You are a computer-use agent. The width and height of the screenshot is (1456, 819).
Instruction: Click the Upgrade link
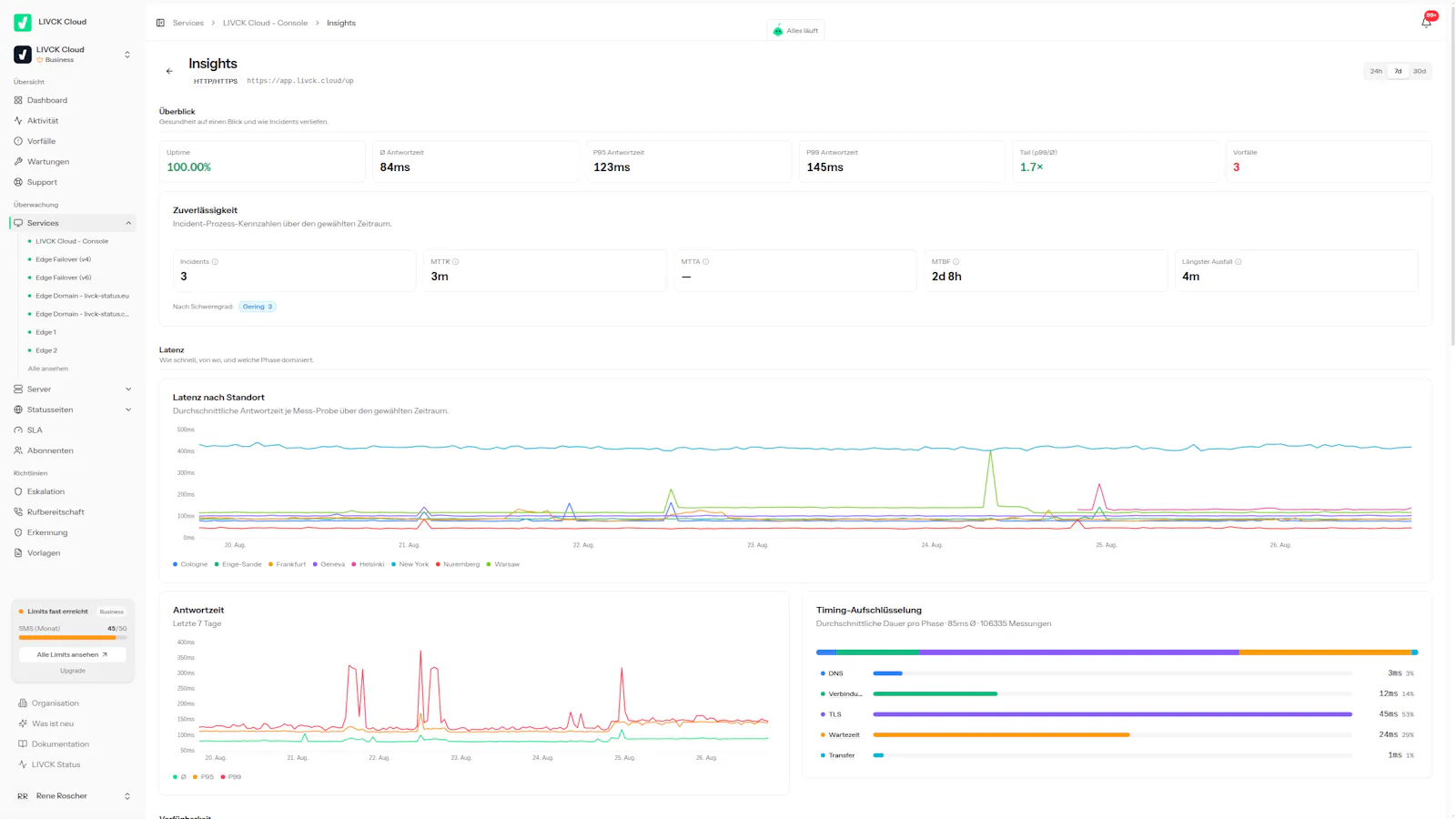[x=73, y=671]
